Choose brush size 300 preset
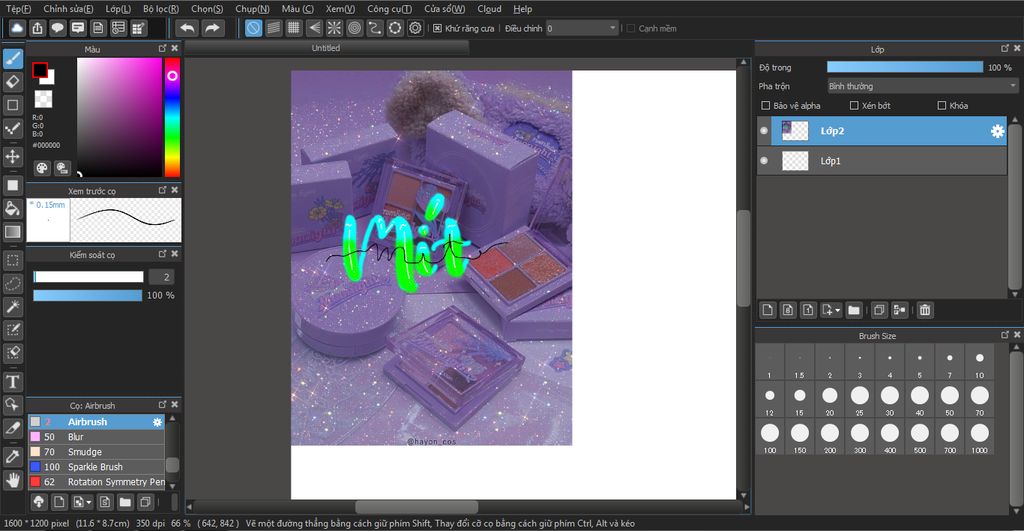1024x531 pixels. 859,438
